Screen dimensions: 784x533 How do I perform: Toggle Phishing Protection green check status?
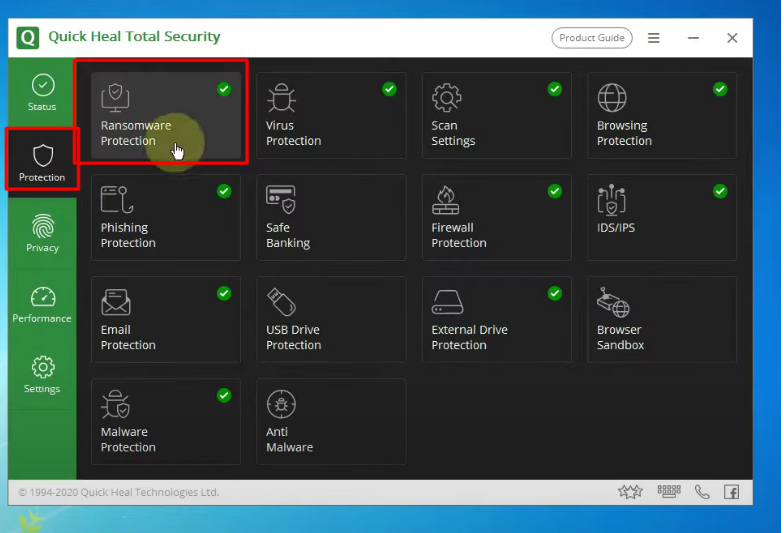click(224, 191)
